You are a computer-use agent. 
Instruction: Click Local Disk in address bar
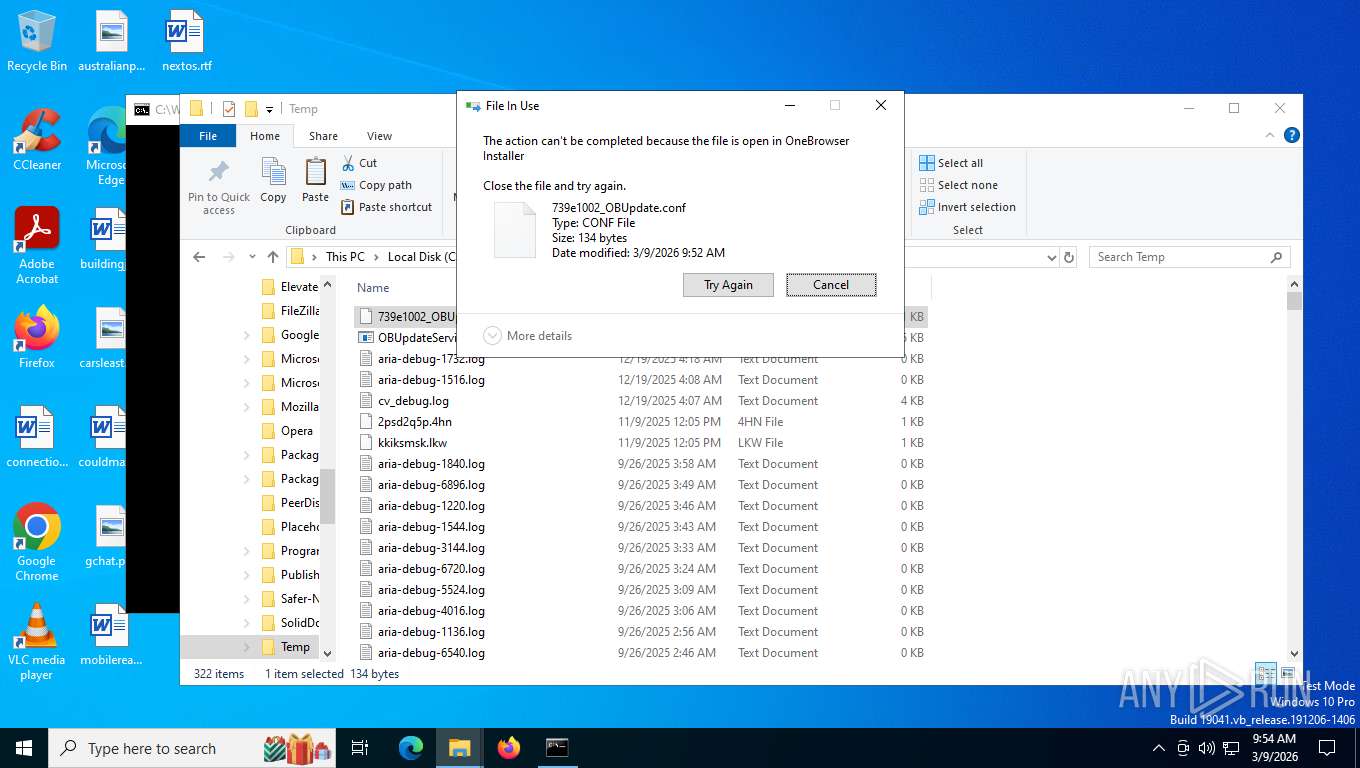421,257
